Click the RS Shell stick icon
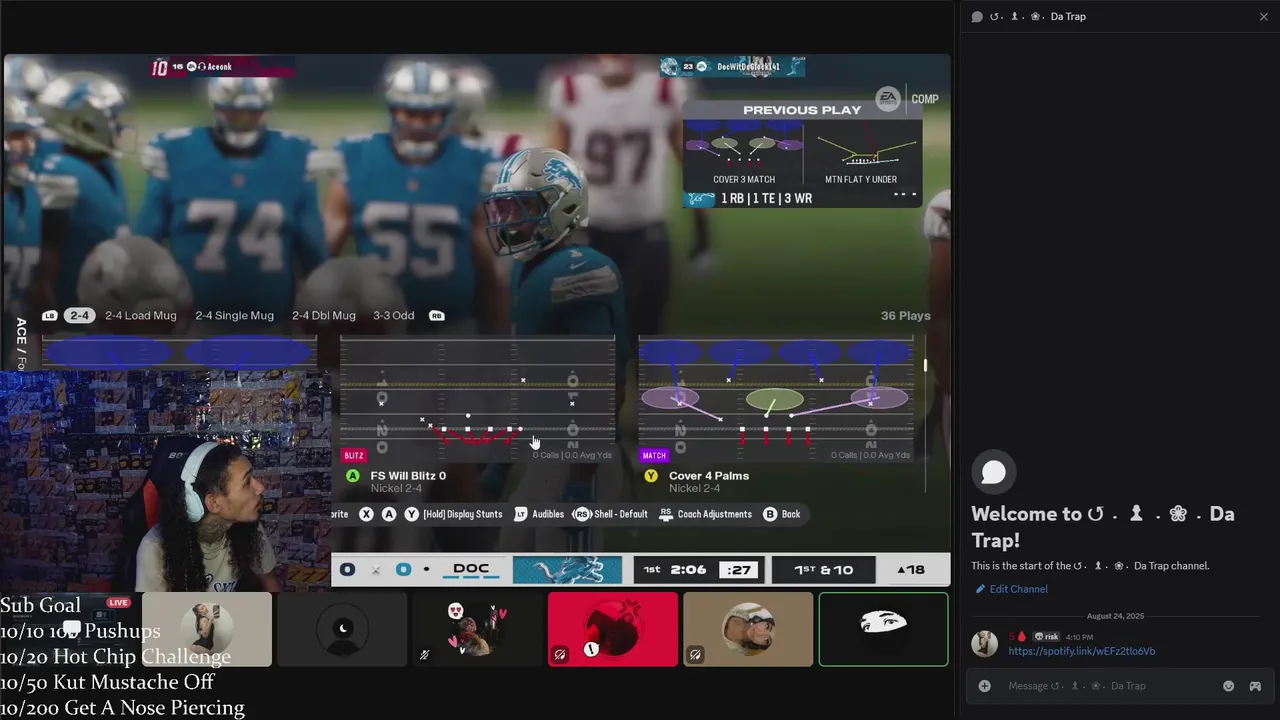This screenshot has height=720, width=1280. pos(582,514)
